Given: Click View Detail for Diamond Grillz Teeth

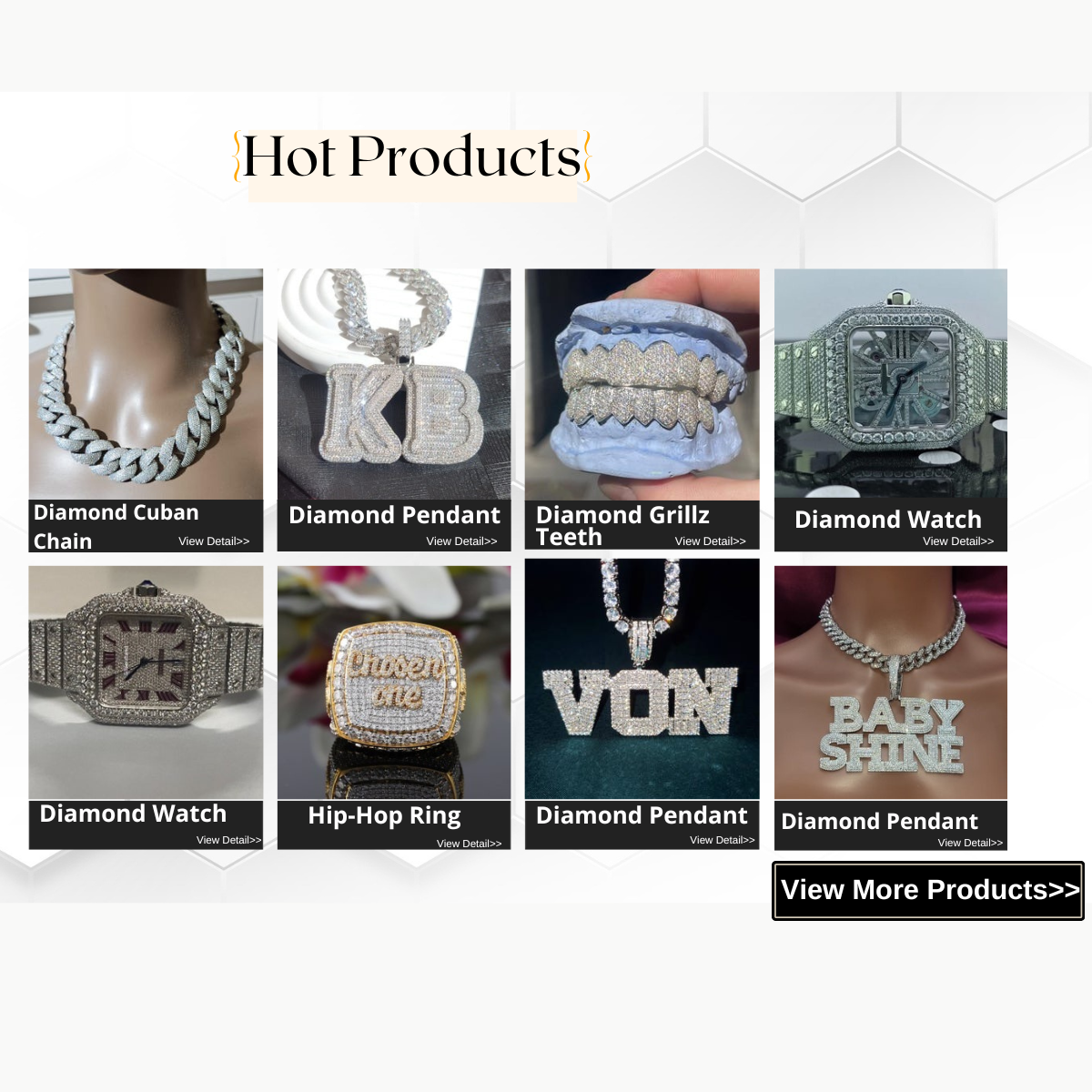Looking at the screenshot, I should point(710,541).
